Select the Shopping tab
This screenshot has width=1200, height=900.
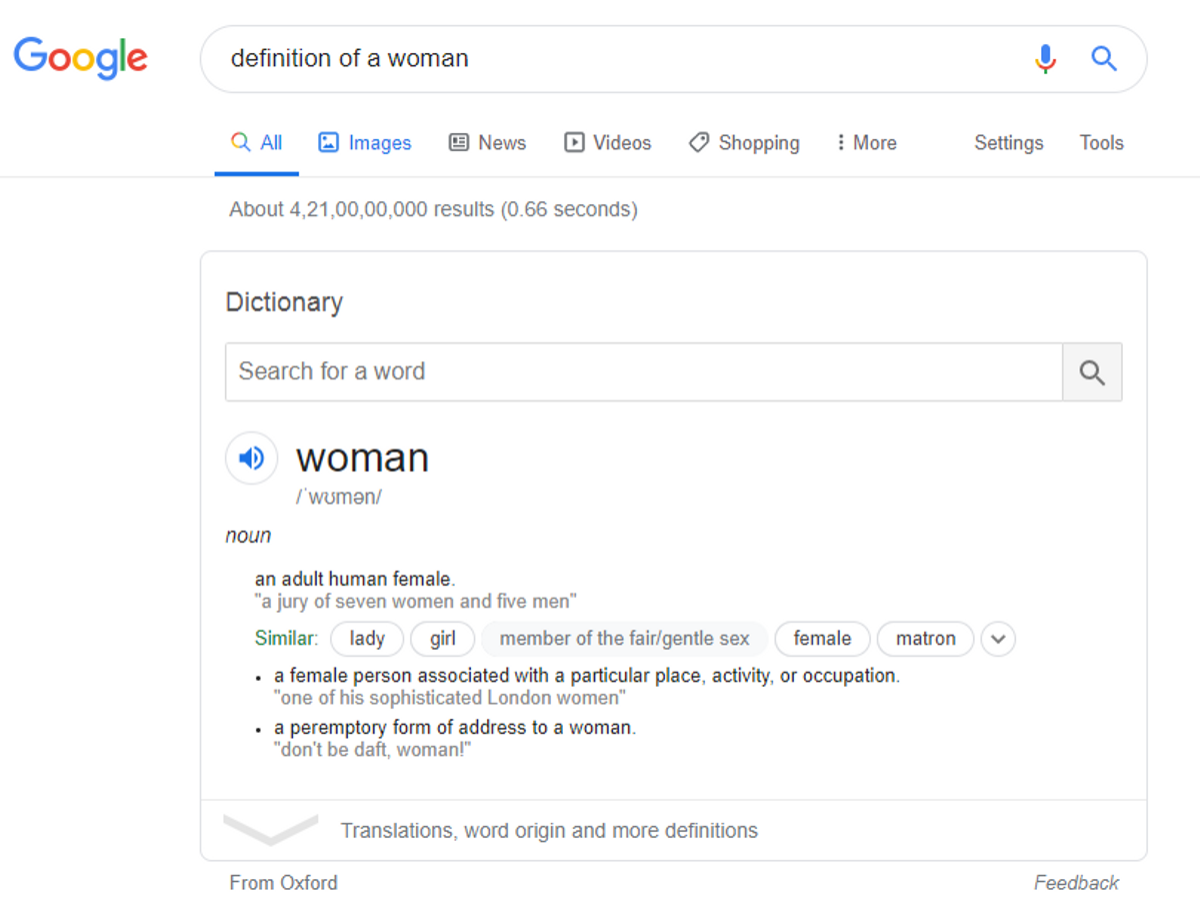click(x=744, y=143)
